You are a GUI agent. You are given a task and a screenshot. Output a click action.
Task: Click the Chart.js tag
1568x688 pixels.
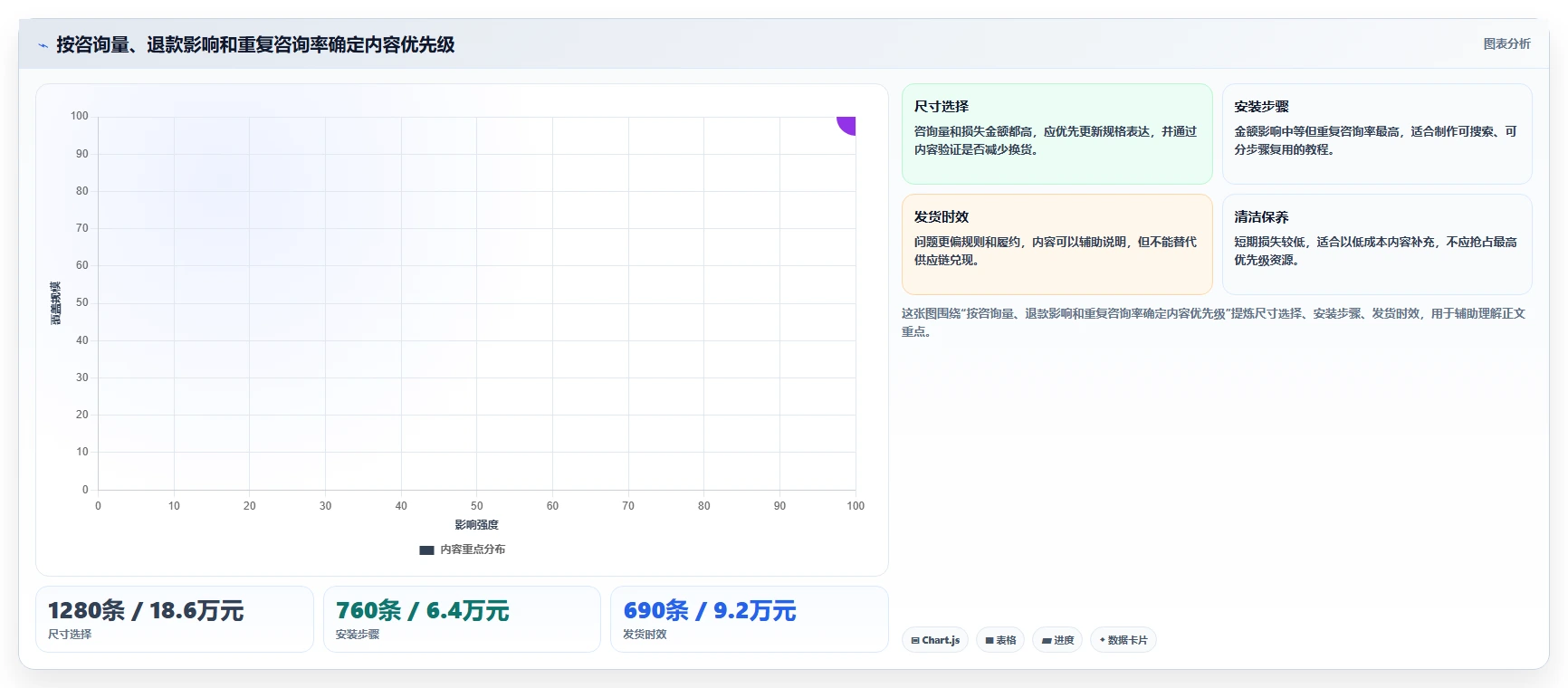(x=935, y=640)
